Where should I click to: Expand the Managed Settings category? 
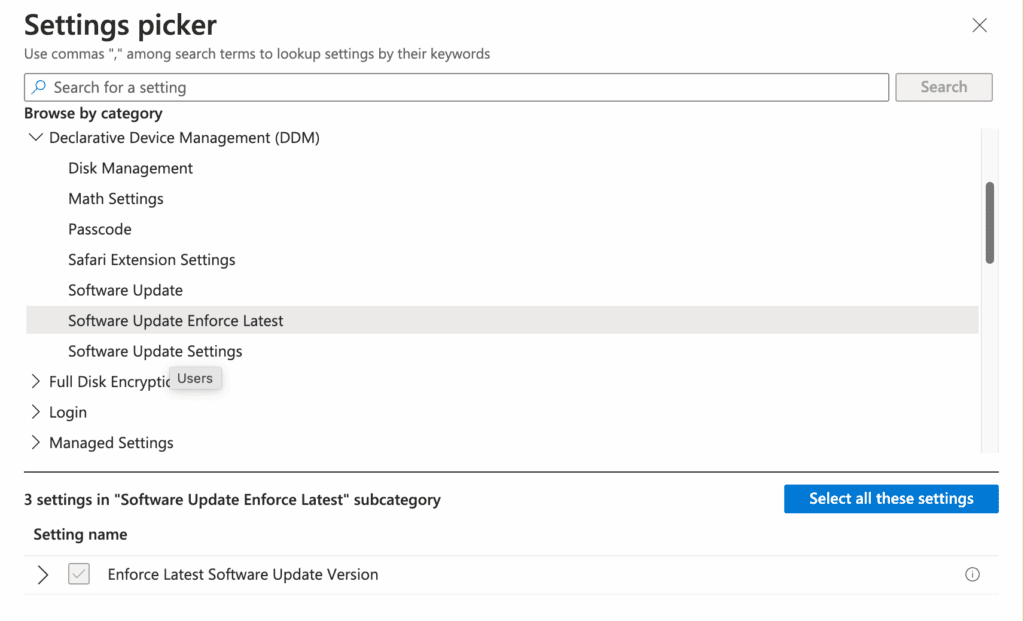click(x=36, y=442)
